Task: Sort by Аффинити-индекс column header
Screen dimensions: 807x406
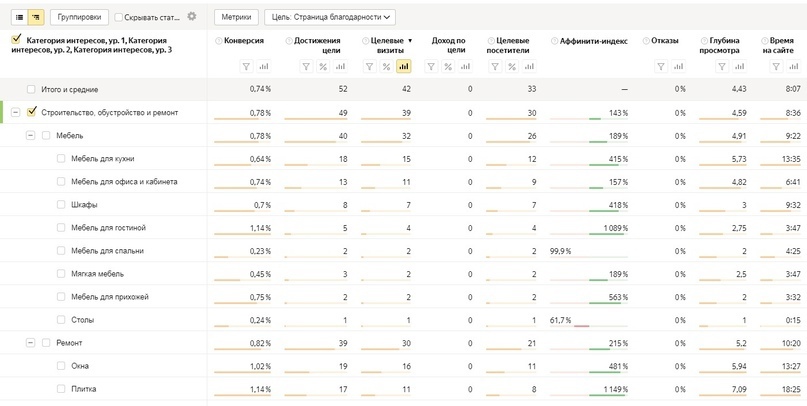Action: pyautogui.click(x=593, y=41)
